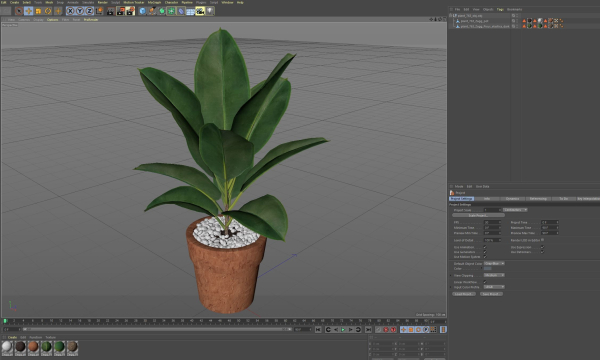600x360 pixels.
Task: Toggle rotation keyframe recording icon
Action: (x=418, y=329)
